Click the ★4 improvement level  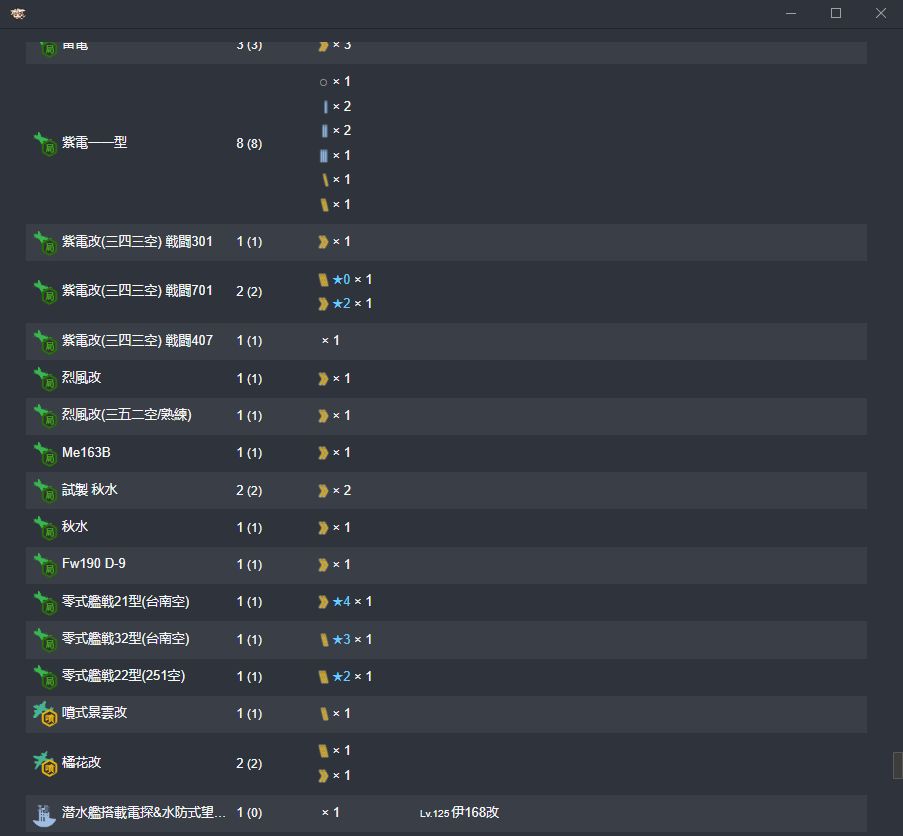tap(342, 602)
